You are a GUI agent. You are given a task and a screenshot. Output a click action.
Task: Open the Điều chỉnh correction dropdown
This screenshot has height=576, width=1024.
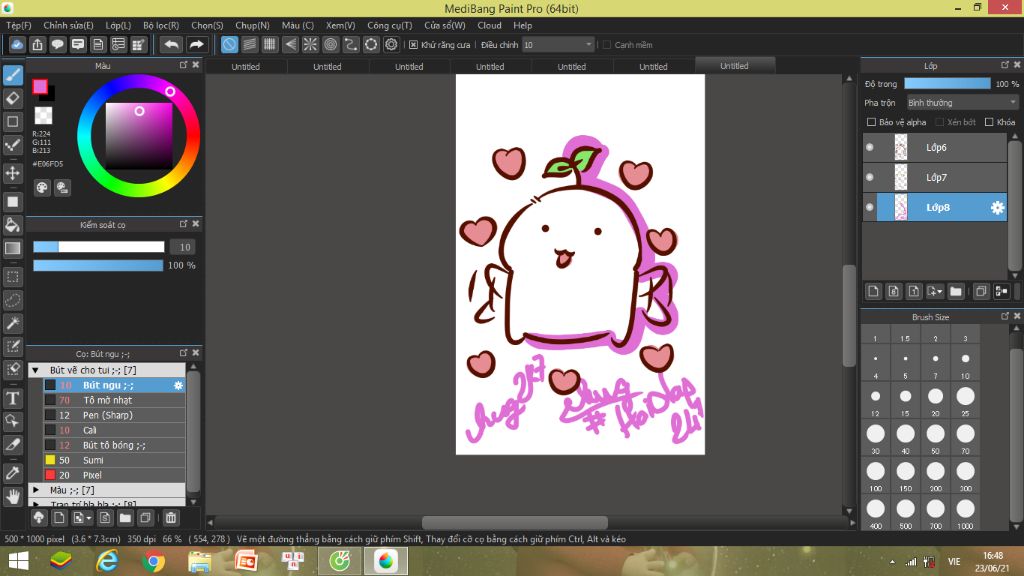click(558, 45)
